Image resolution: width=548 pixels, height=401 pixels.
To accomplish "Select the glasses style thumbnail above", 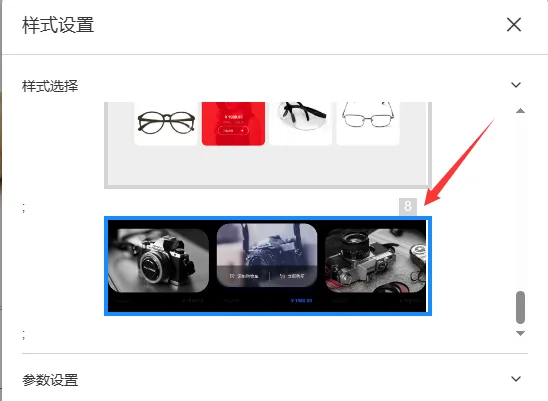I will click(x=268, y=145).
